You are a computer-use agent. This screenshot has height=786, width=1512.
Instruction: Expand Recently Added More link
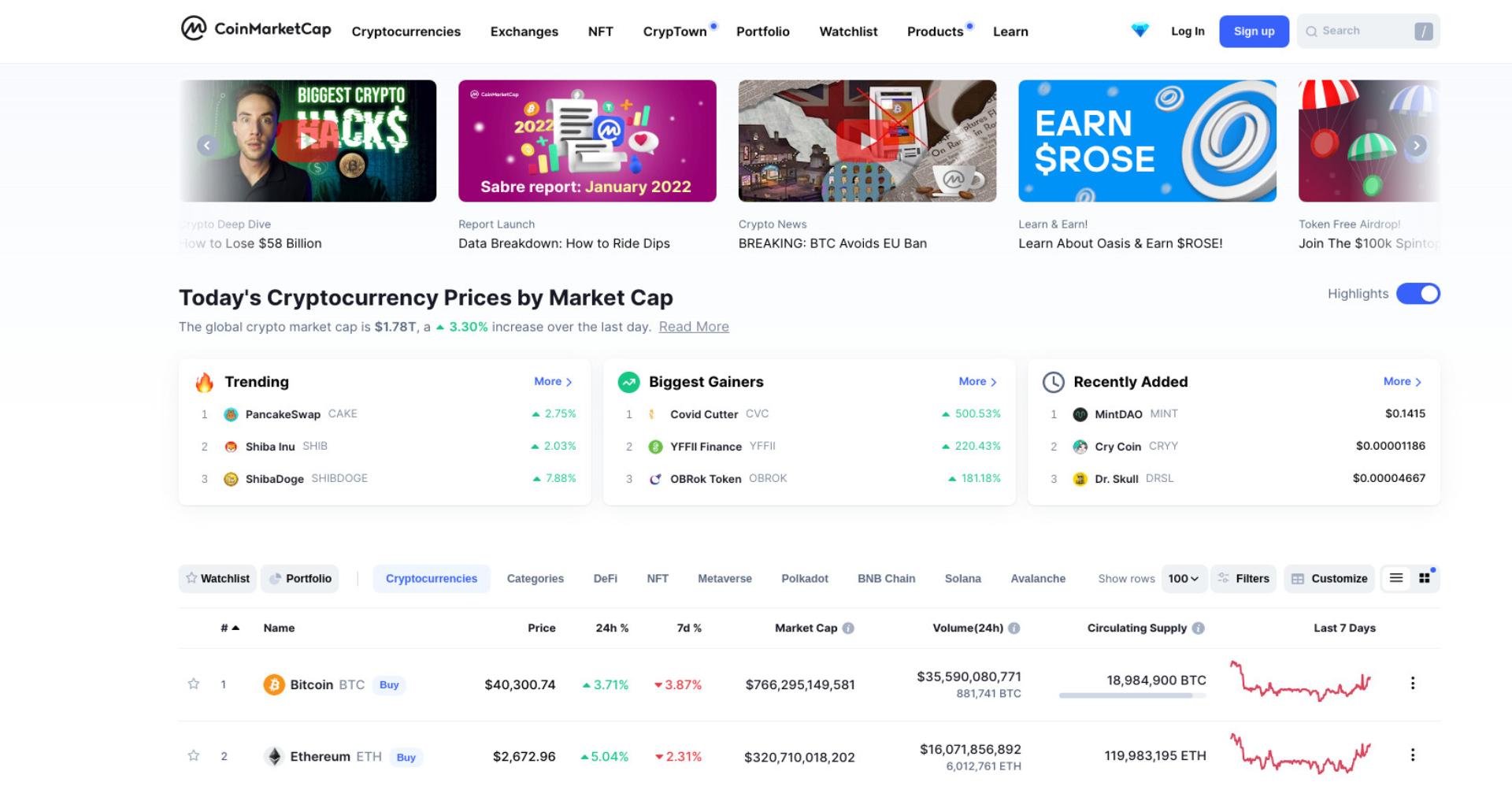click(x=1403, y=381)
